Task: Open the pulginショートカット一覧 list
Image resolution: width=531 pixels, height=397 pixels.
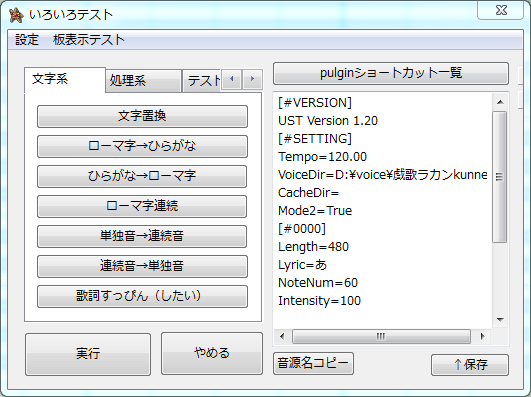Action: (391, 73)
